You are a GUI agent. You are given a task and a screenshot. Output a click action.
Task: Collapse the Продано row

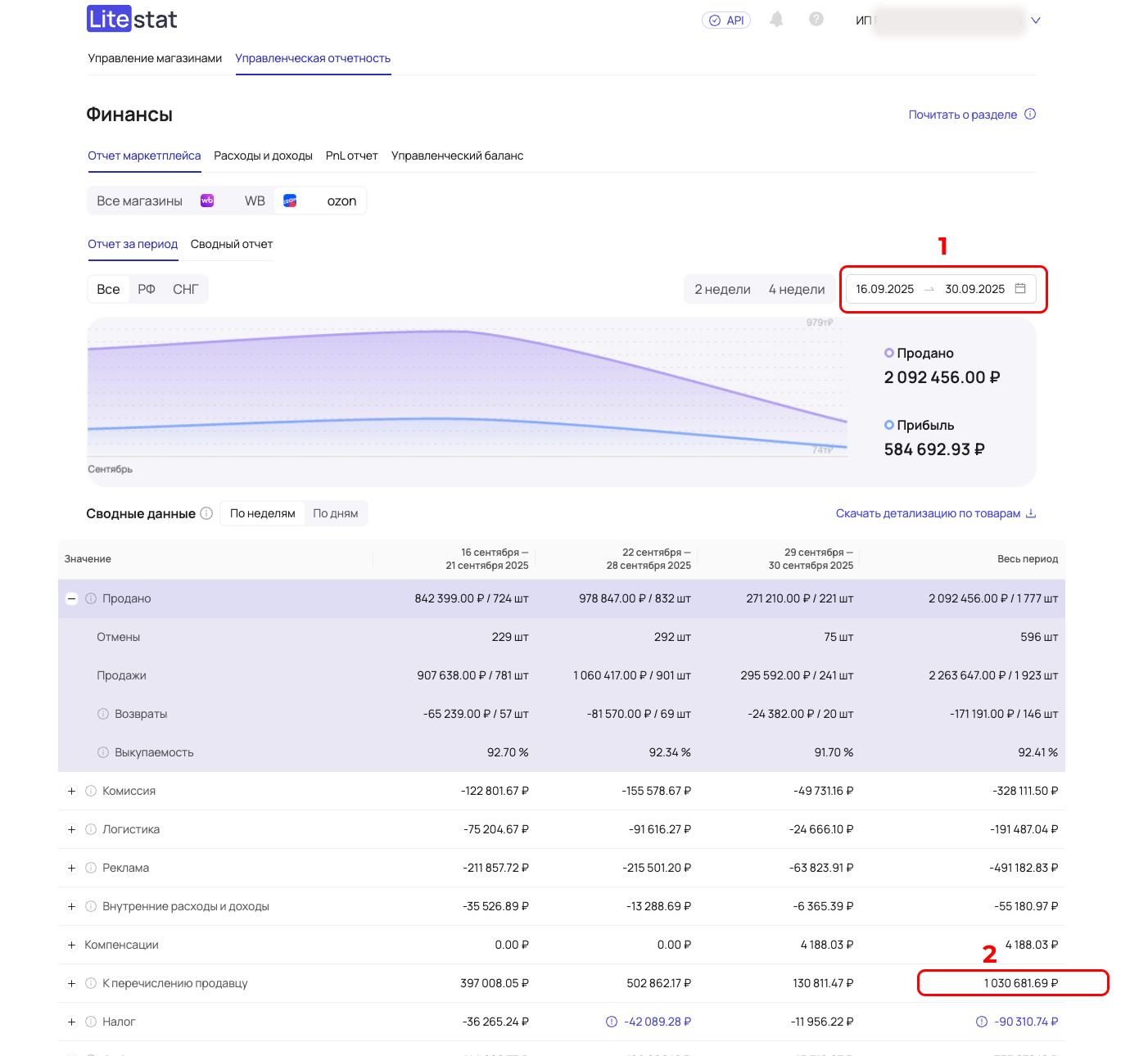tap(72, 598)
